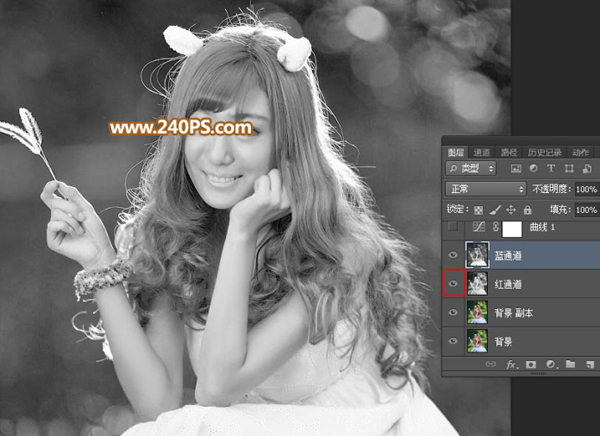600x436 pixels.
Task: Hide the 蓝通道 layer
Action: coord(452,256)
